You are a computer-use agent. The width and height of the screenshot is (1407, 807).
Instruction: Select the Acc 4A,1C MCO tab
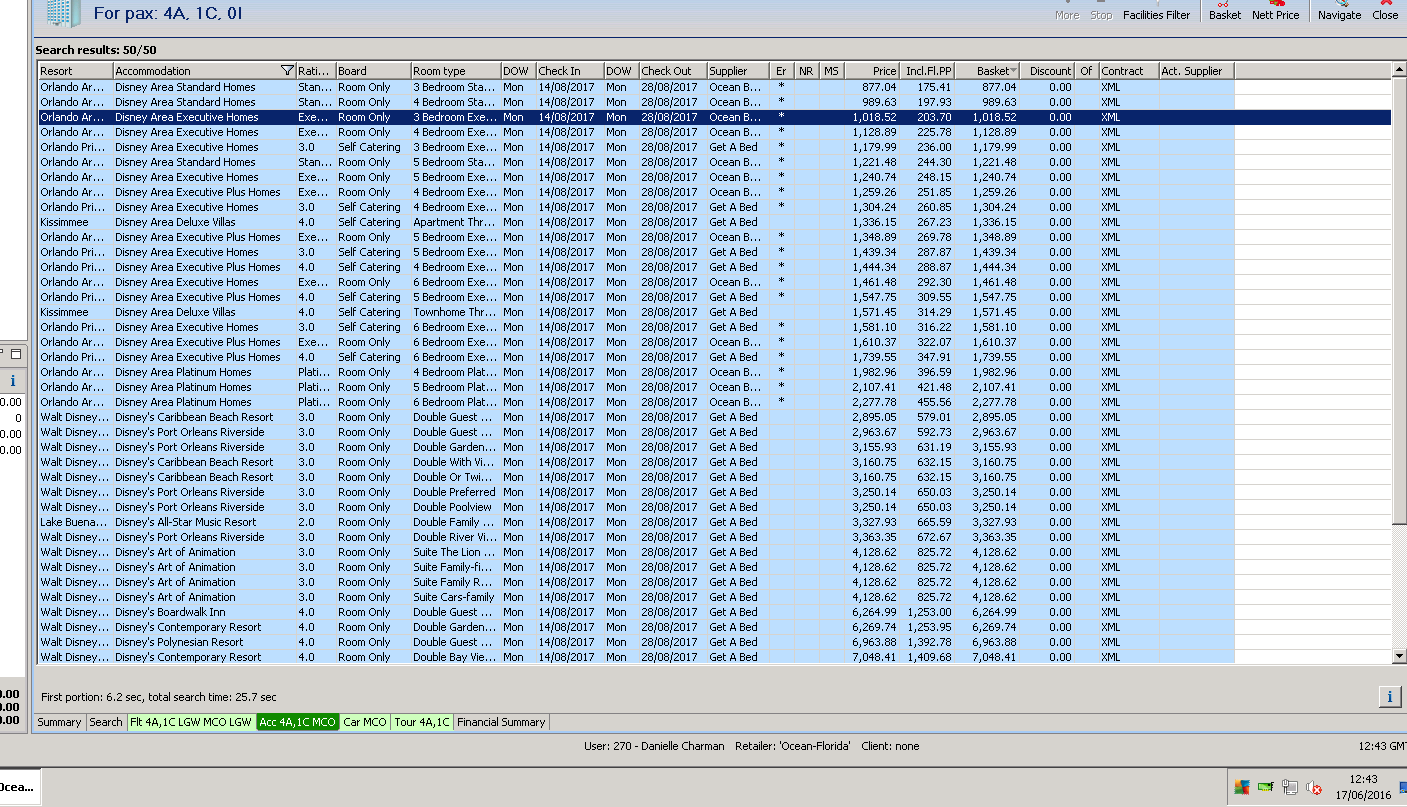[297, 722]
